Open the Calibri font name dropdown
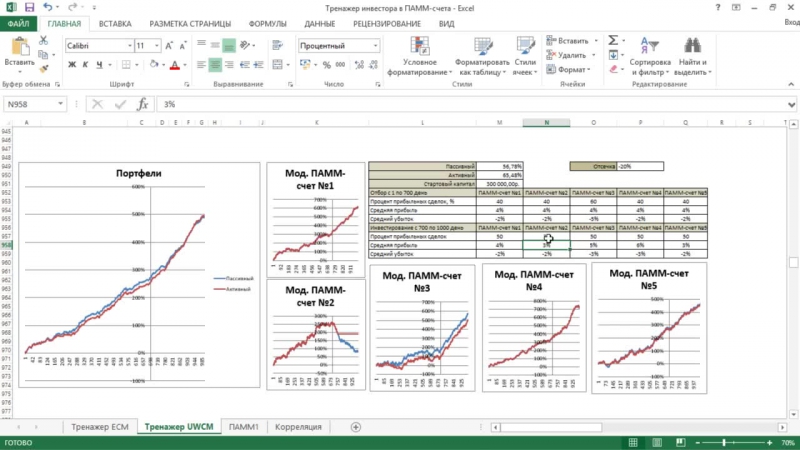The image size is (800, 450). (130, 46)
